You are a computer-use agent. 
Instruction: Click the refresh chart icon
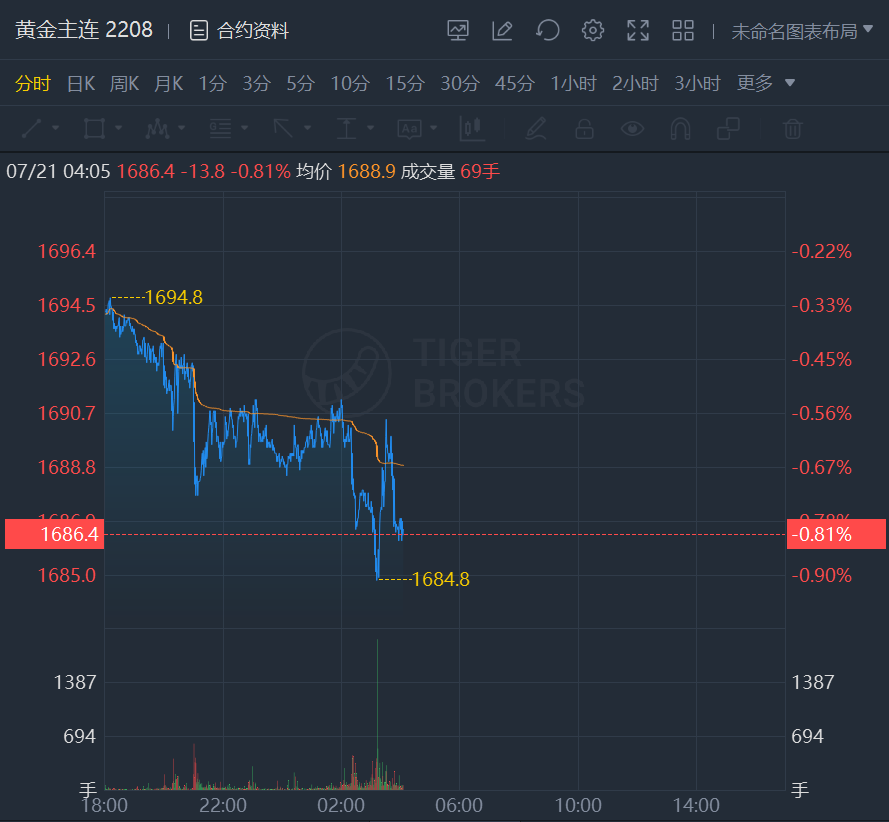[x=548, y=31]
